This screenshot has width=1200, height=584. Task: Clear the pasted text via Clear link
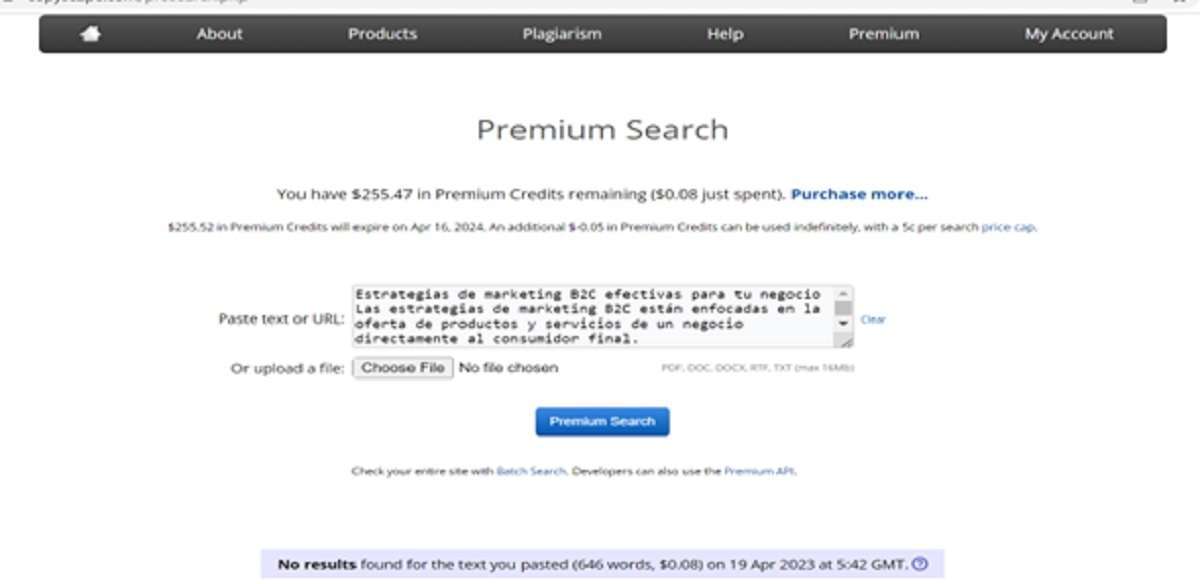point(873,320)
